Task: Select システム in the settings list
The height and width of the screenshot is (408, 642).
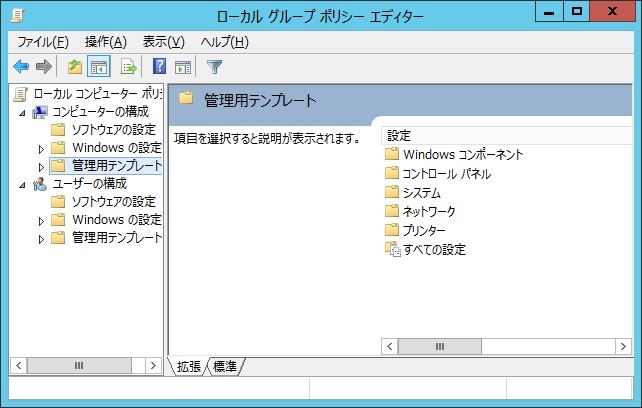Action: (x=421, y=193)
